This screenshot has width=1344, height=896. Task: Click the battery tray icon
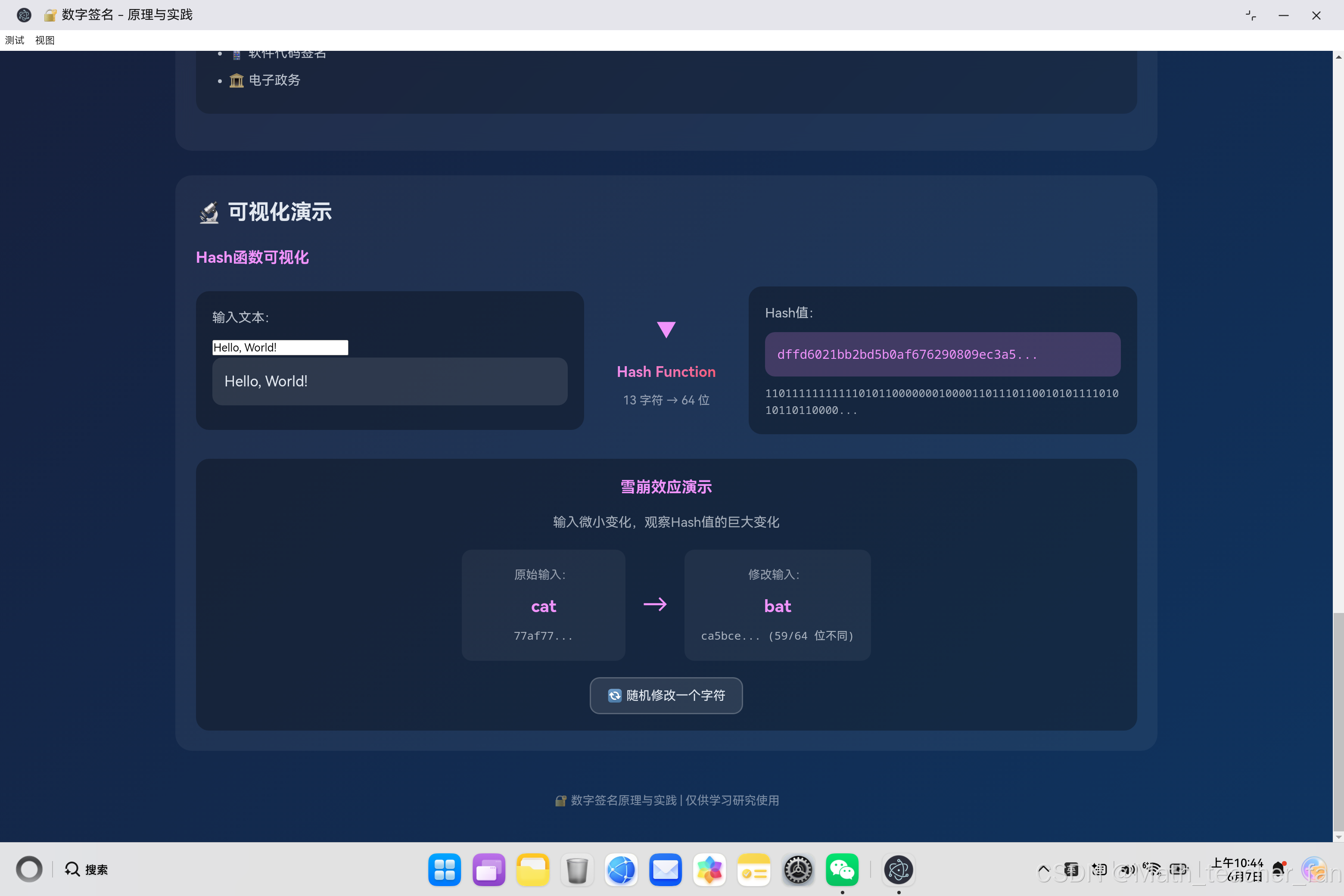pyautogui.click(x=1179, y=870)
